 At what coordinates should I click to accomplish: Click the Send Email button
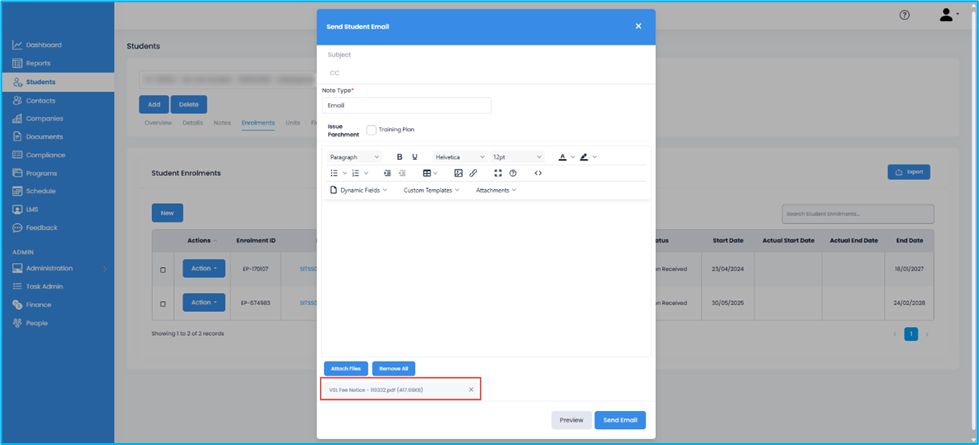pos(619,420)
